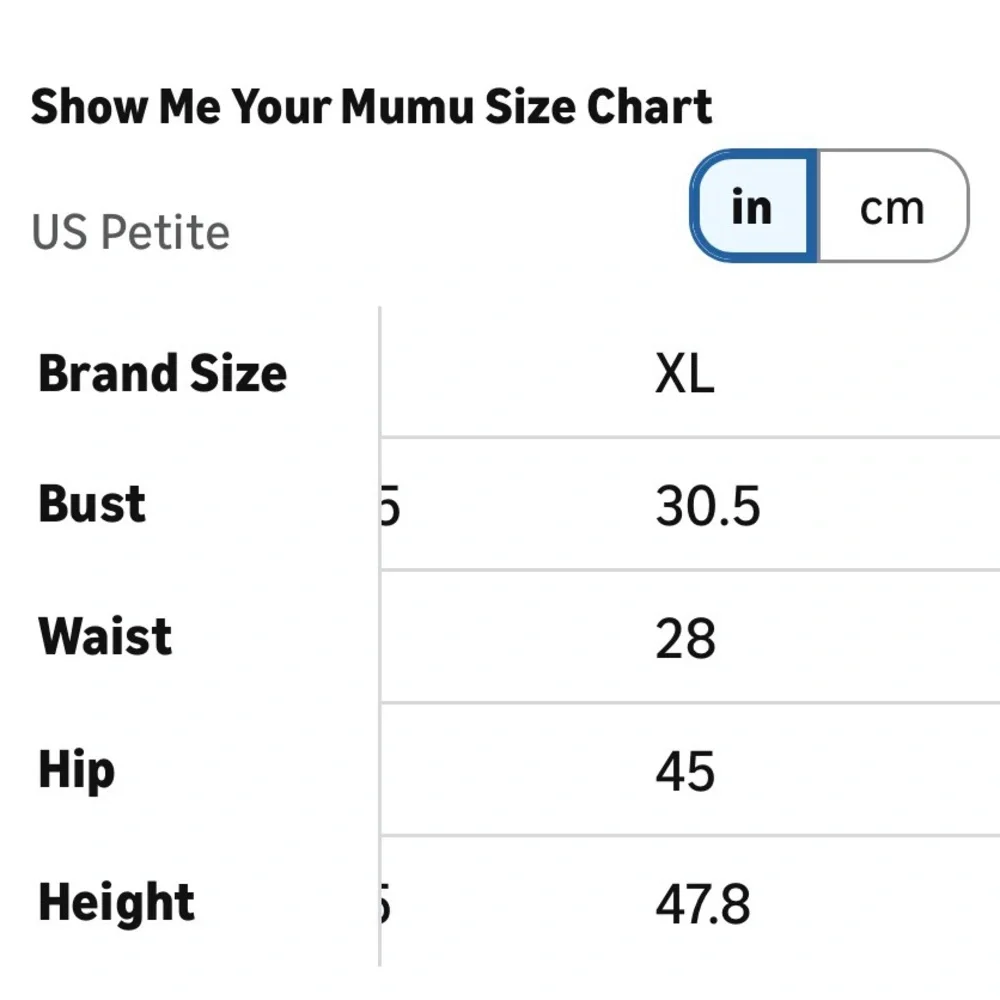Click the 28 waist measurement cell
Viewport: 1000px width, 1000px height.
(686, 639)
